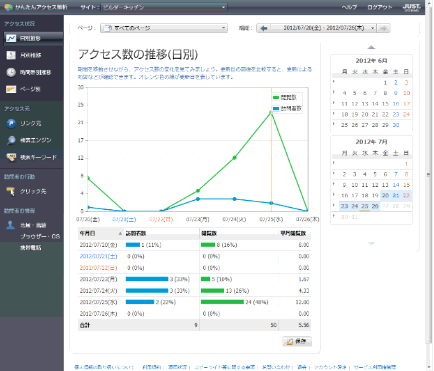Click the アクセス数の推移(日別) heading
Image resolution: width=434 pixels, height=371 pixels.
[x=138, y=54]
